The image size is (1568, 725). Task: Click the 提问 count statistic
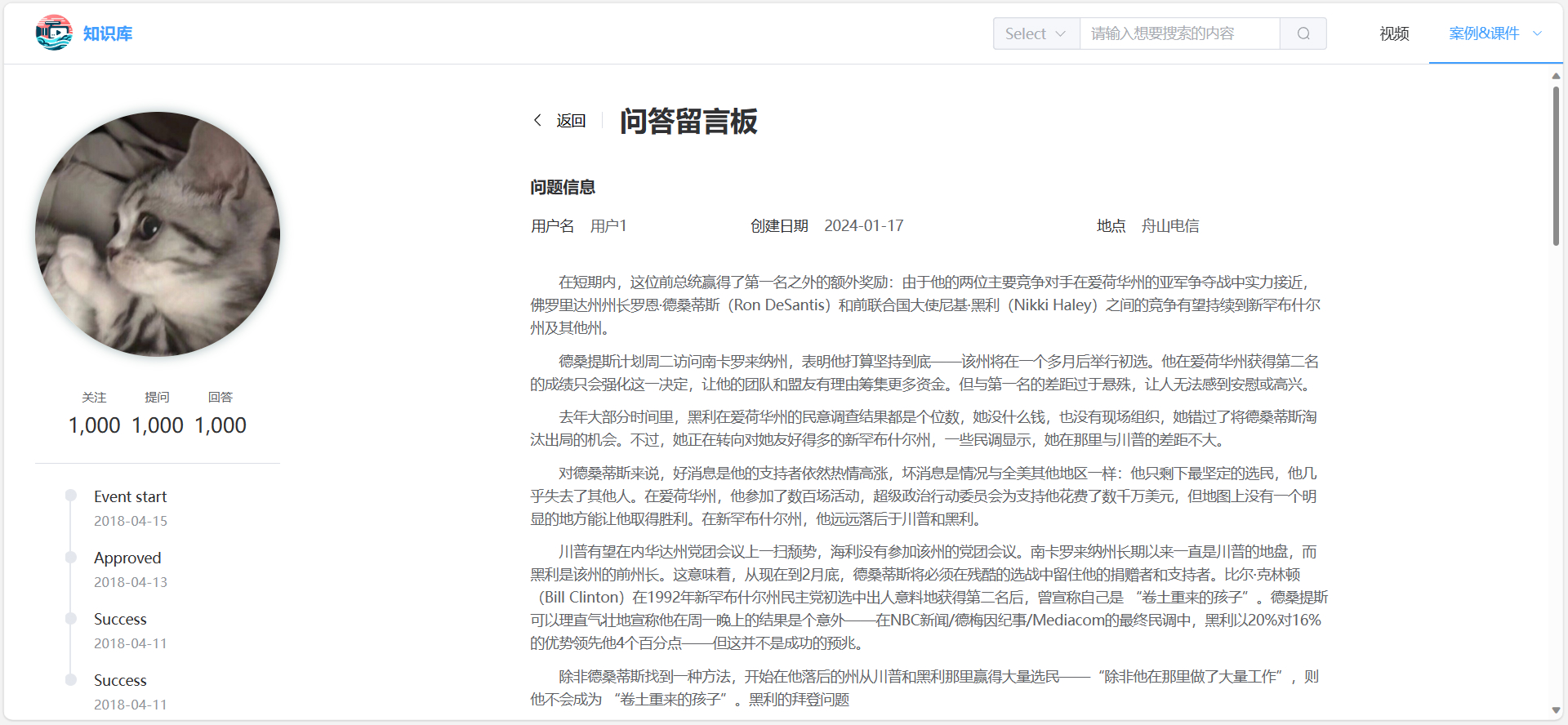point(158,425)
